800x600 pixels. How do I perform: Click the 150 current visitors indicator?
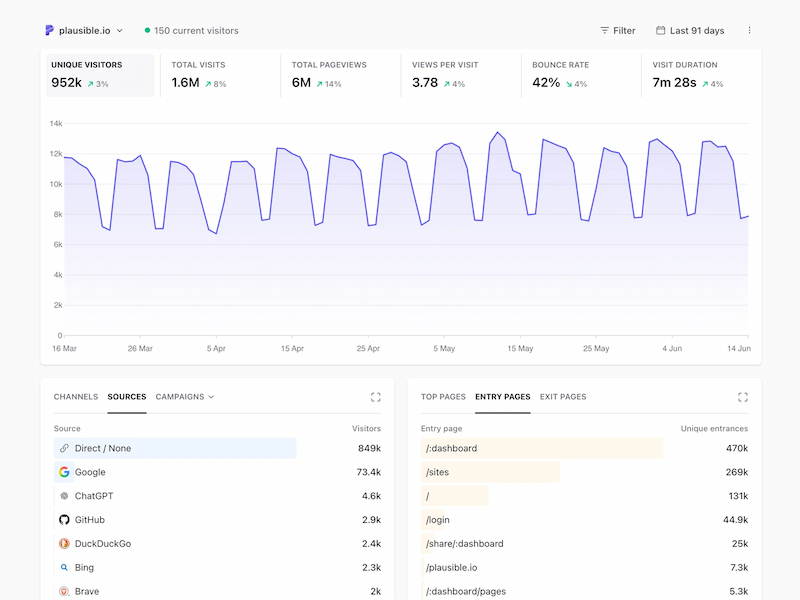pos(191,31)
